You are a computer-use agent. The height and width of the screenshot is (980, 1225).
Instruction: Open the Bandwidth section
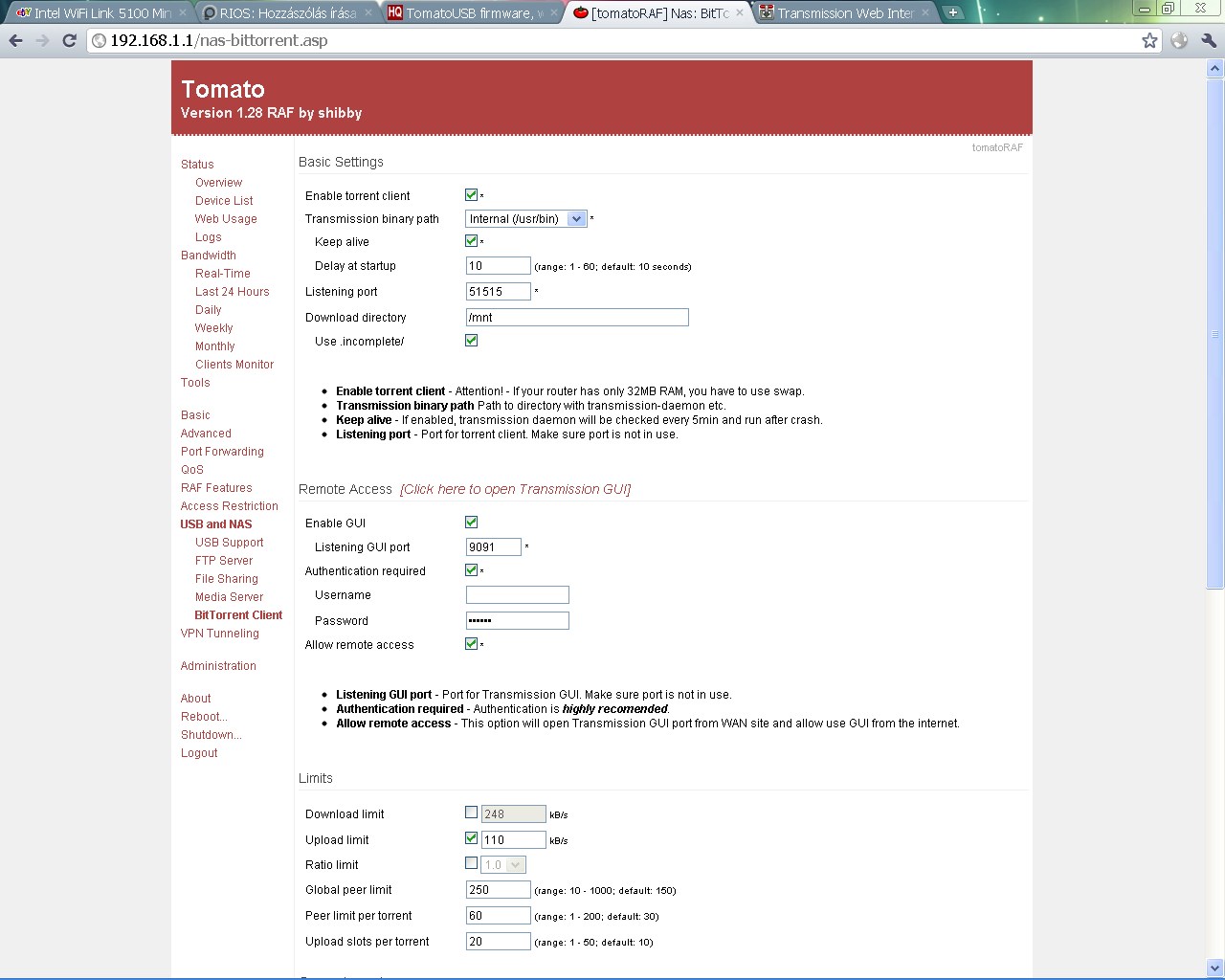pos(209,256)
